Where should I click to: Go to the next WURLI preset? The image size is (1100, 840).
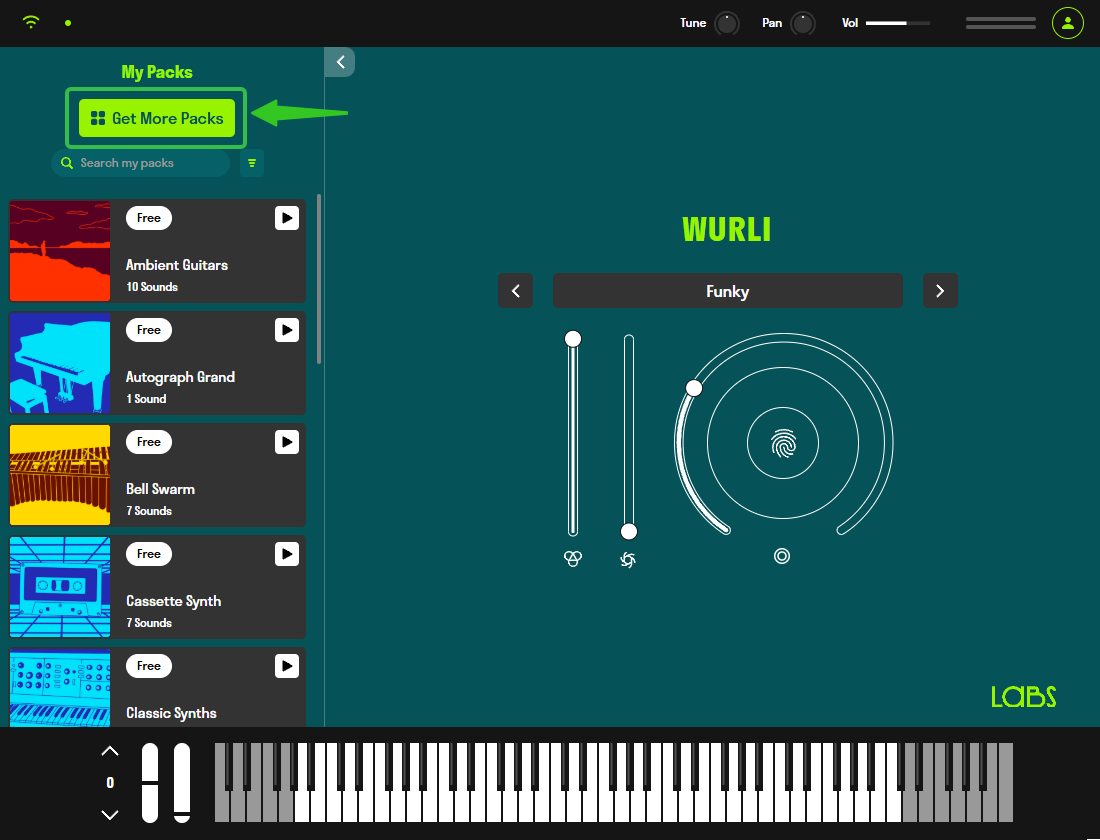940,291
